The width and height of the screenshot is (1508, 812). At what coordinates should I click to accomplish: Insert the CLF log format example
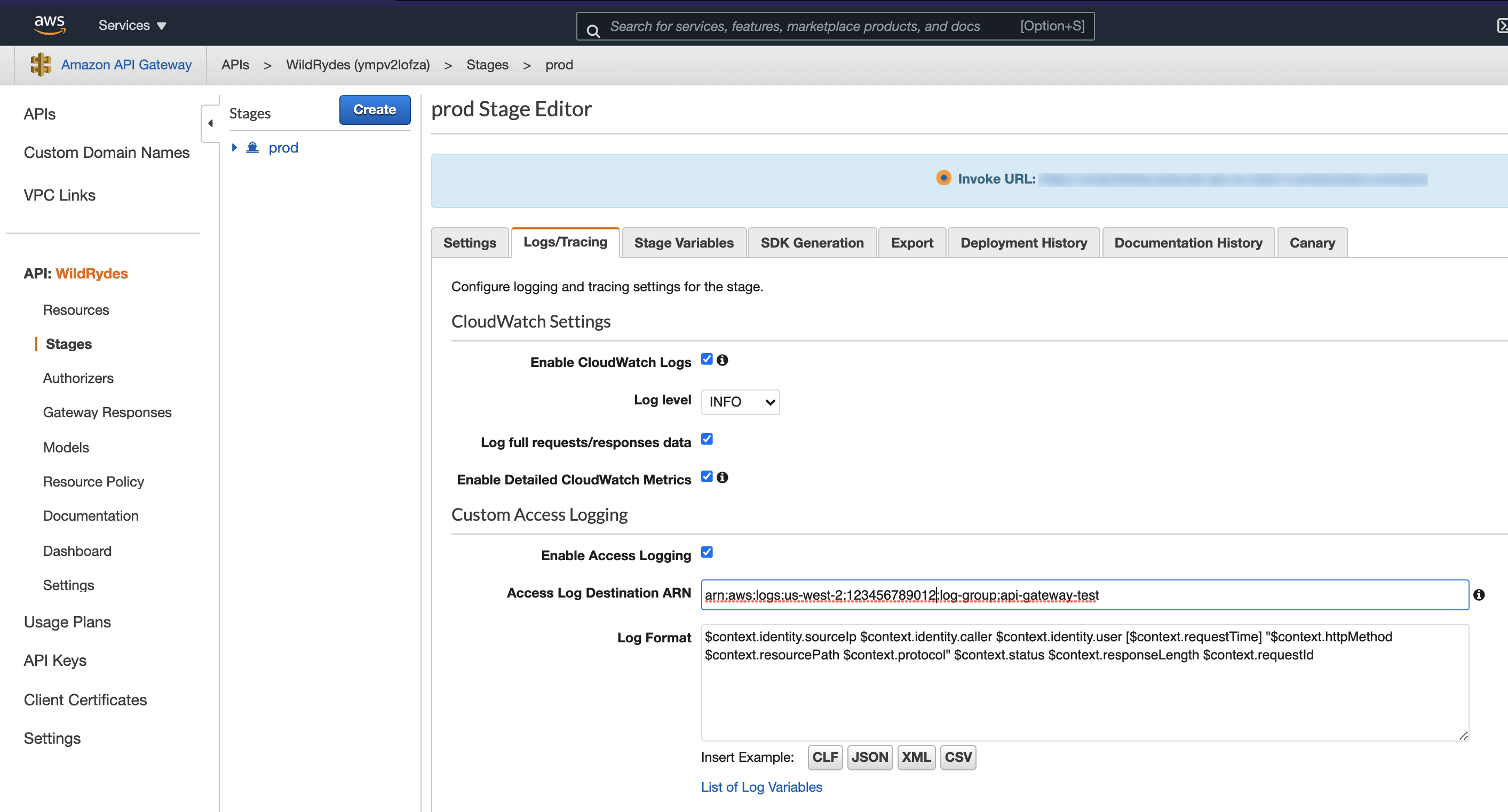click(x=824, y=757)
